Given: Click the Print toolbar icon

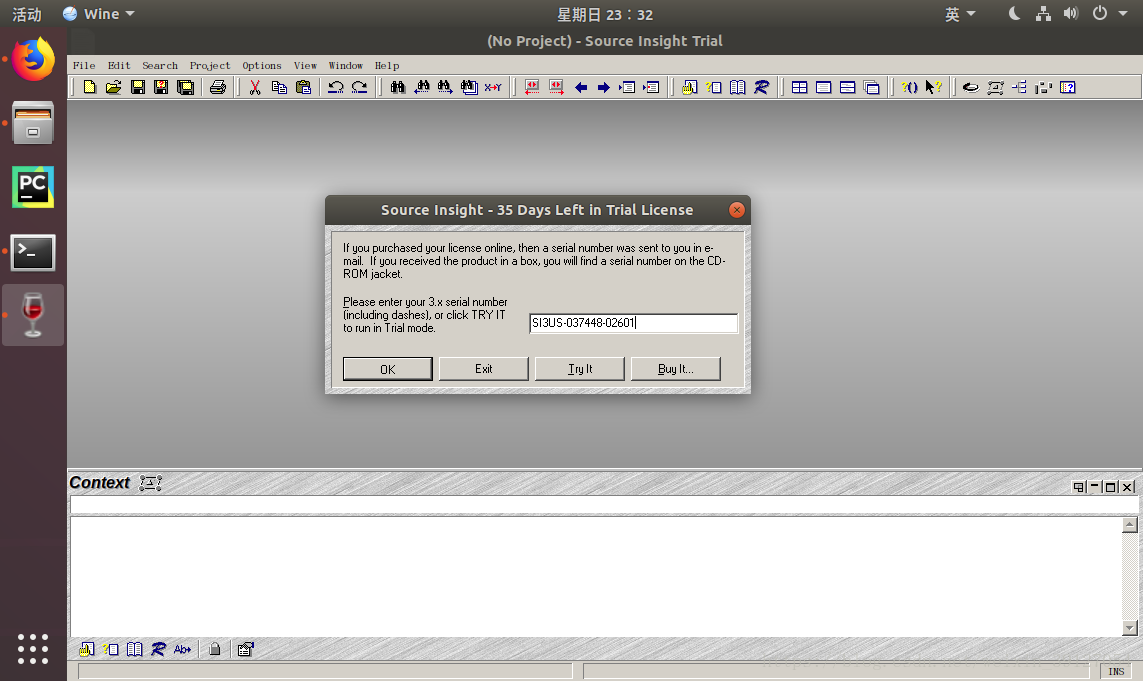Looking at the screenshot, I should (x=217, y=87).
